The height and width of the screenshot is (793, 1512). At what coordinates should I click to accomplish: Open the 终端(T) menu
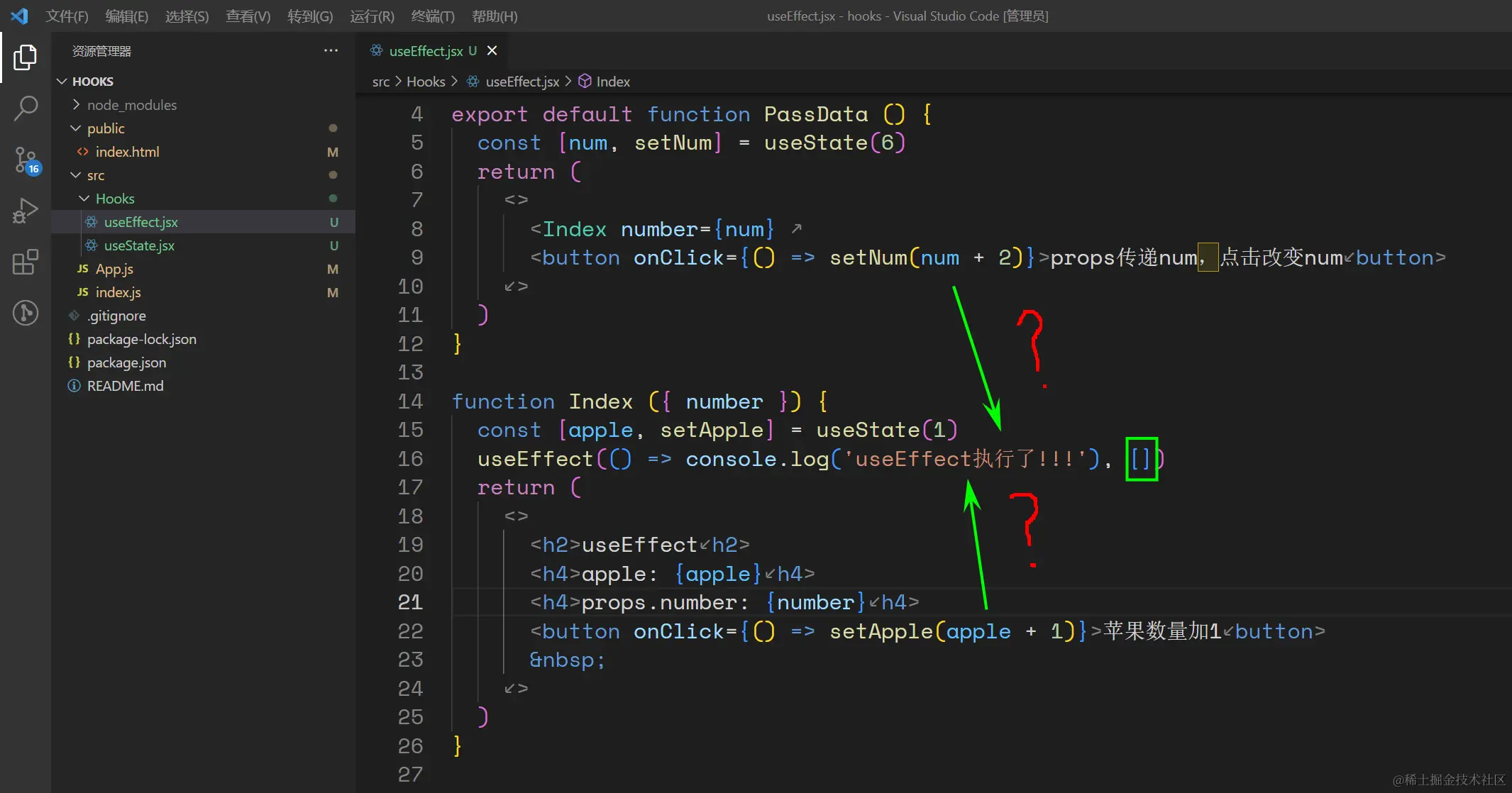tap(433, 16)
